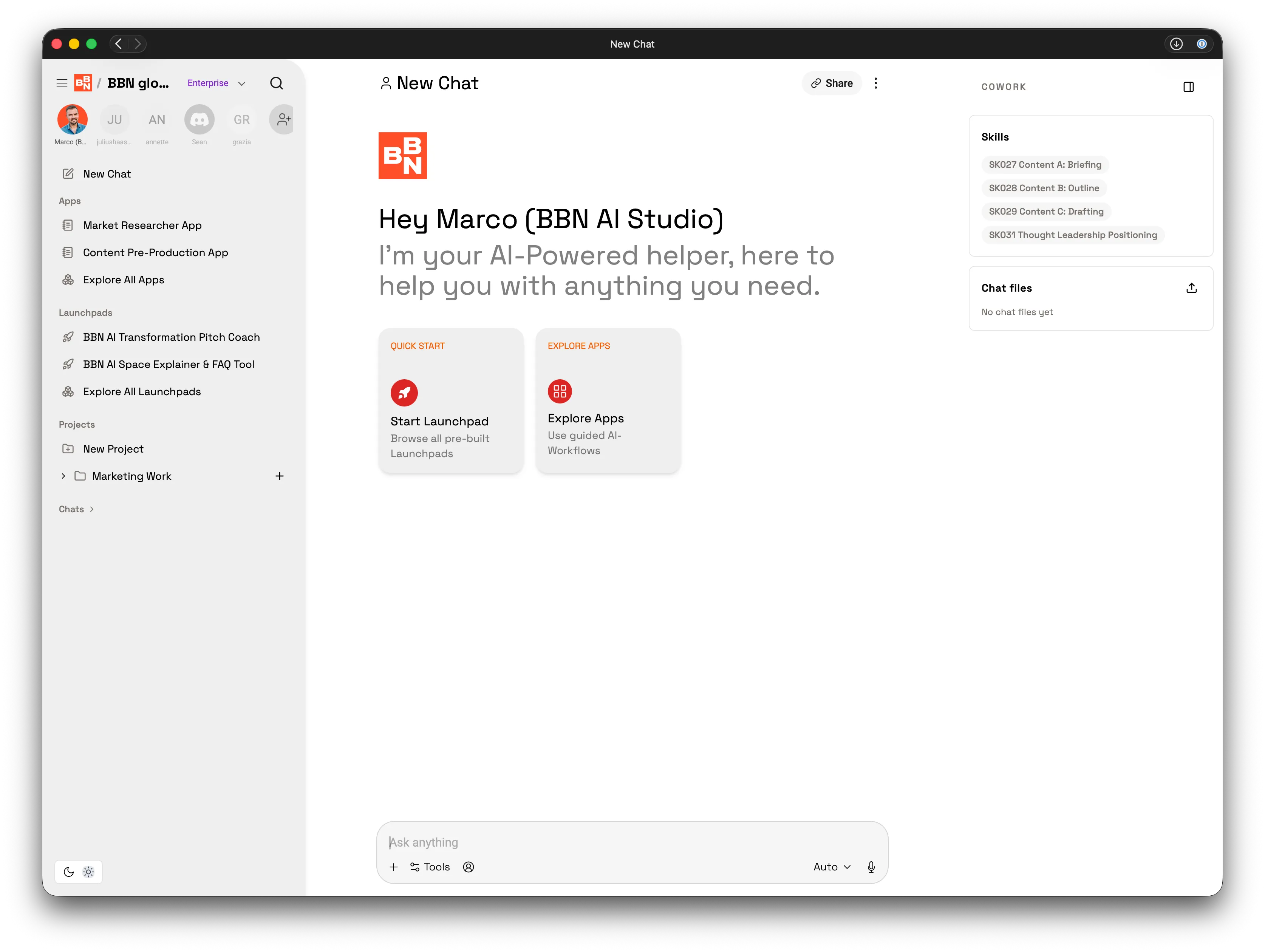Image resolution: width=1265 pixels, height=952 pixels.
Task: Go forward with the forward arrow
Action: [137, 44]
